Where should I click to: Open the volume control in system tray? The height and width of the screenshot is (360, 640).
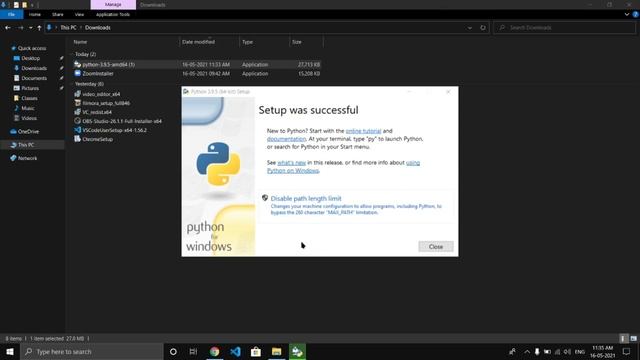click(x=568, y=351)
